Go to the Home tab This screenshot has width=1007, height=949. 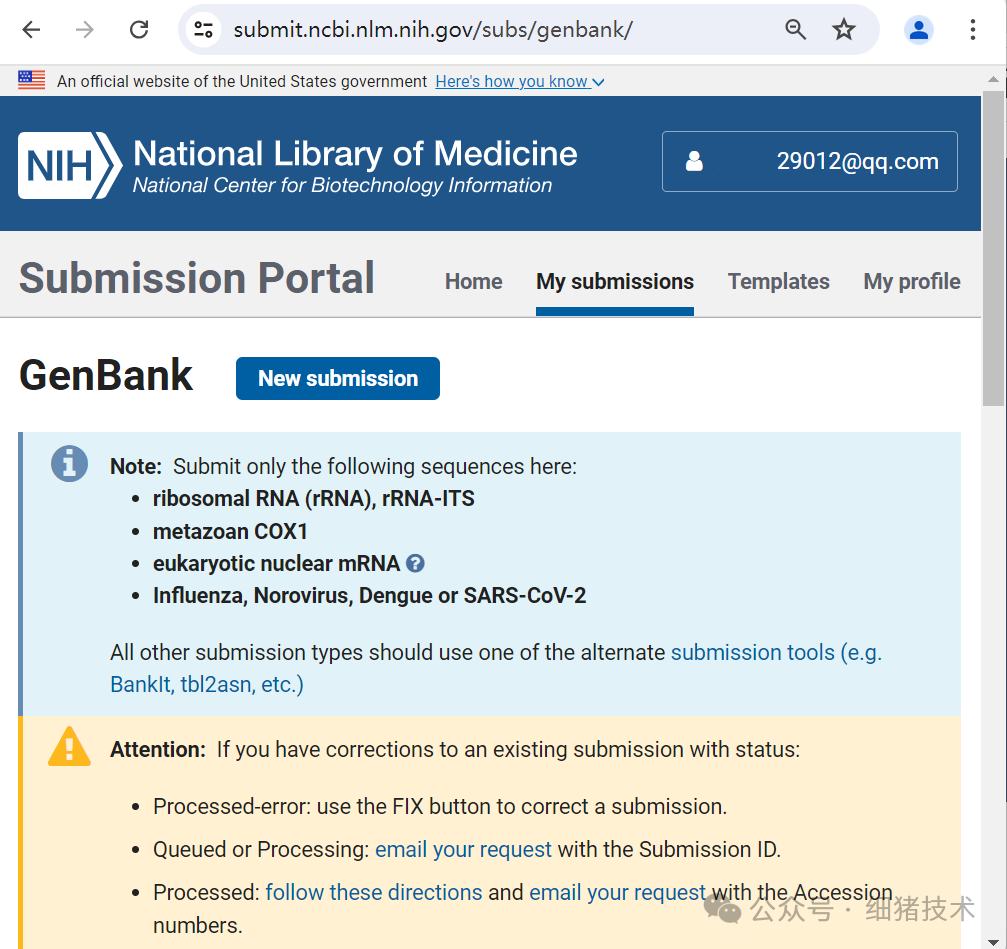tap(473, 282)
